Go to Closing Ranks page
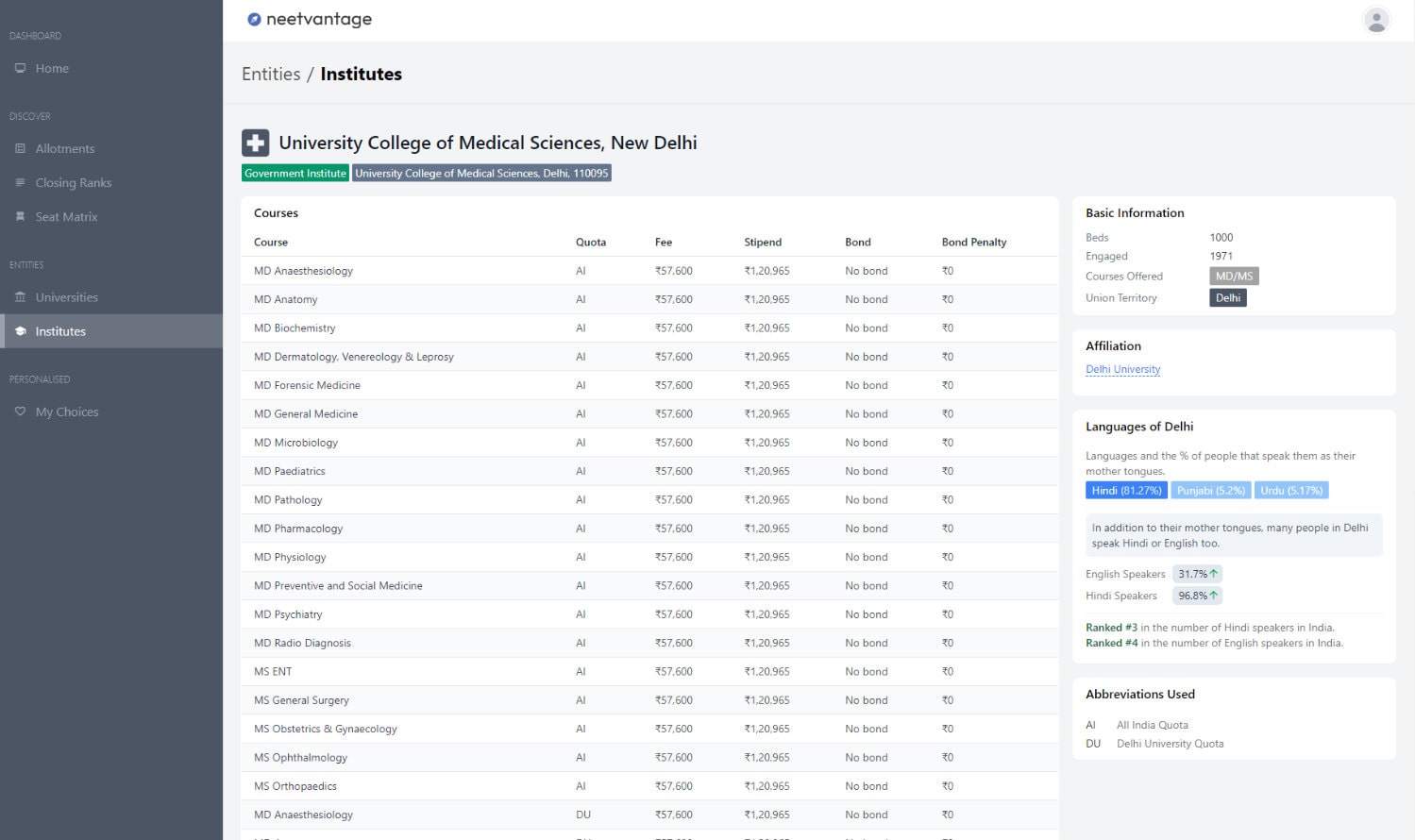The height and width of the screenshot is (840, 1415). tap(73, 182)
